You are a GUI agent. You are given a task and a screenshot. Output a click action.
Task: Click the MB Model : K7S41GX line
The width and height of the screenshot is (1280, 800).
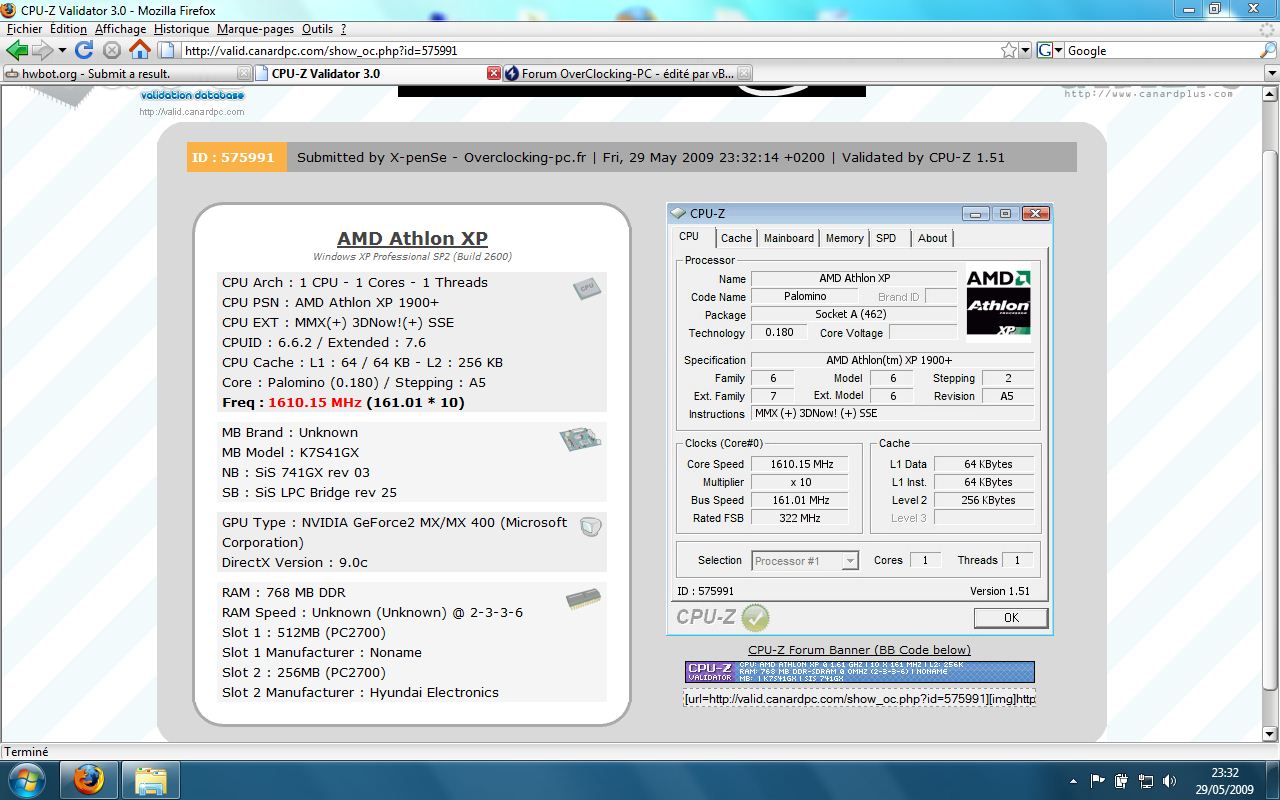tap(290, 452)
